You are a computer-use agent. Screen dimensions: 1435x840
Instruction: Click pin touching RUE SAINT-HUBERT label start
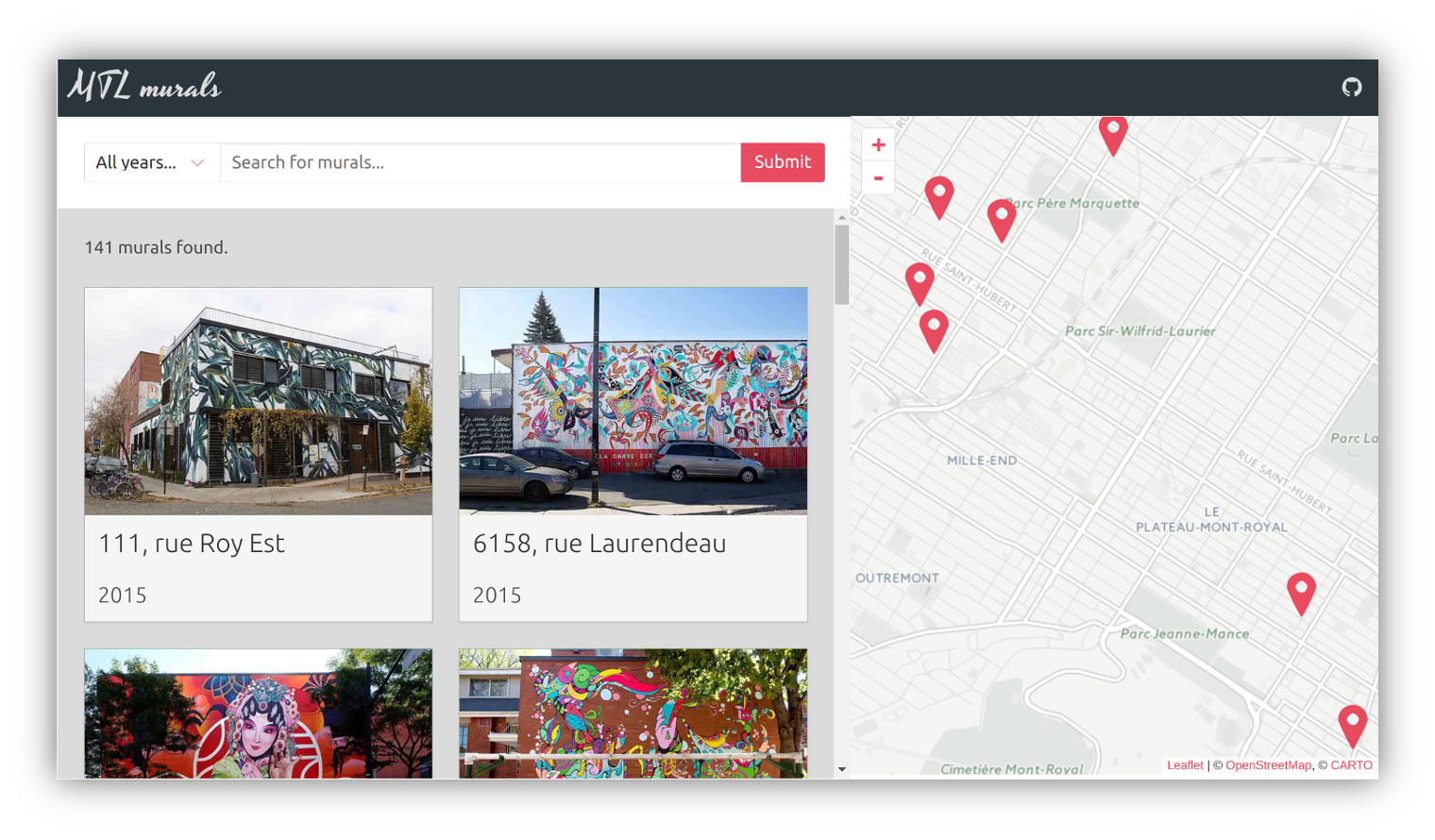(920, 284)
